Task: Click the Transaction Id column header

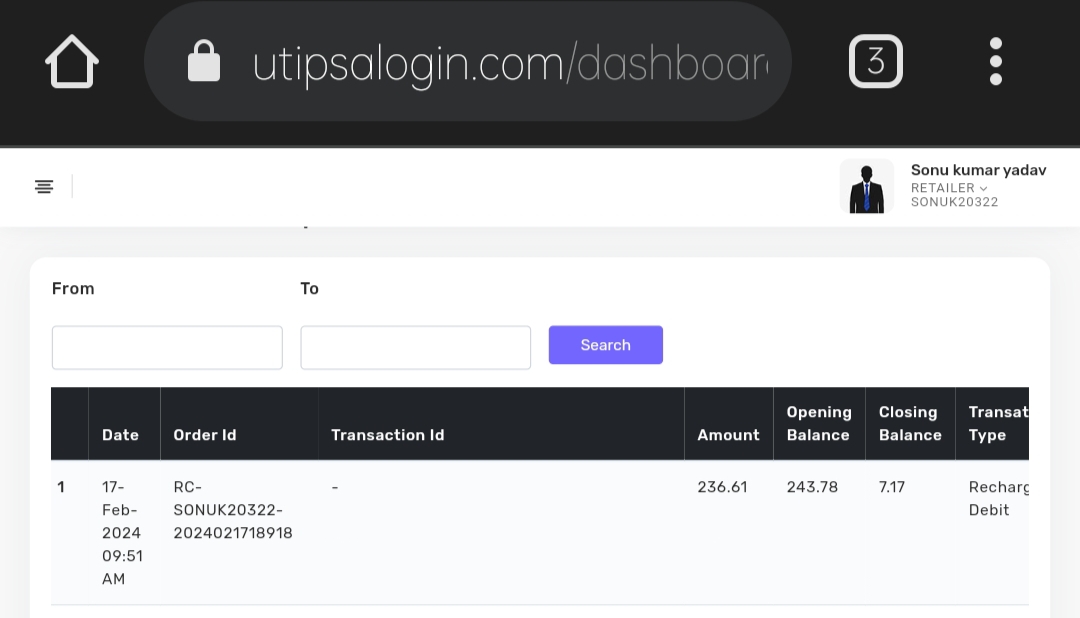Action: pos(388,435)
